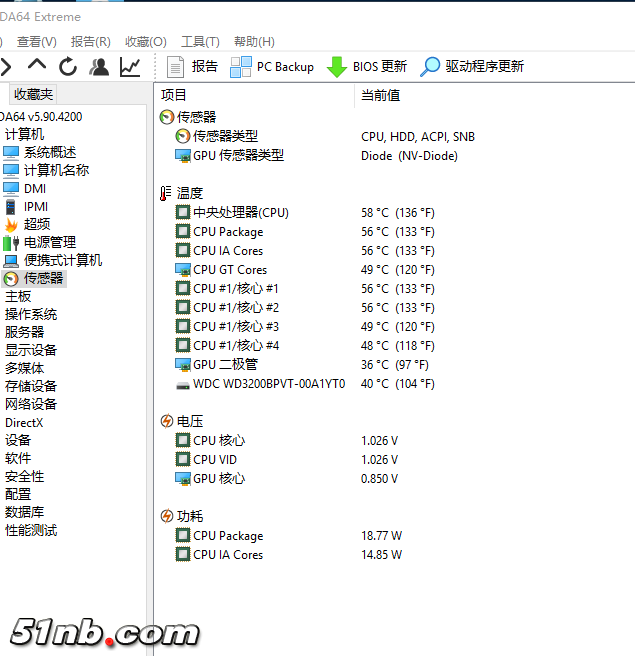Select 存储设备 in the sidebar
Screen dimensions: 635x656
click(x=31, y=387)
